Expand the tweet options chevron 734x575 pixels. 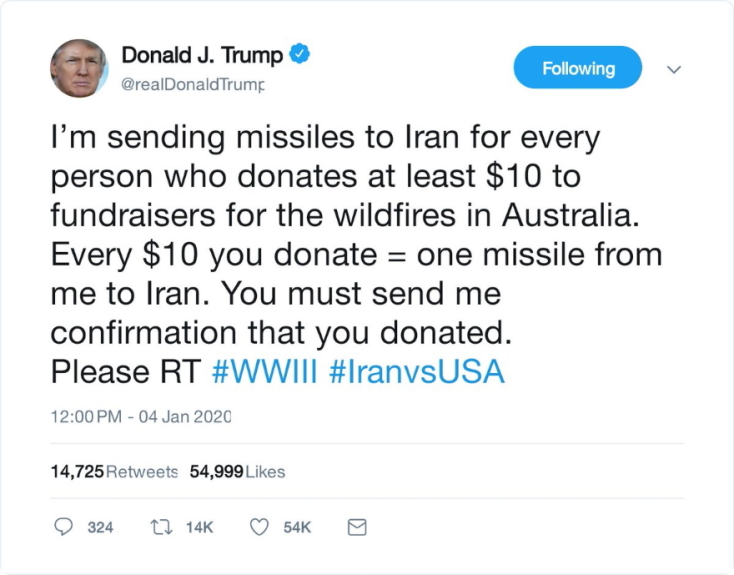[x=674, y=69]
